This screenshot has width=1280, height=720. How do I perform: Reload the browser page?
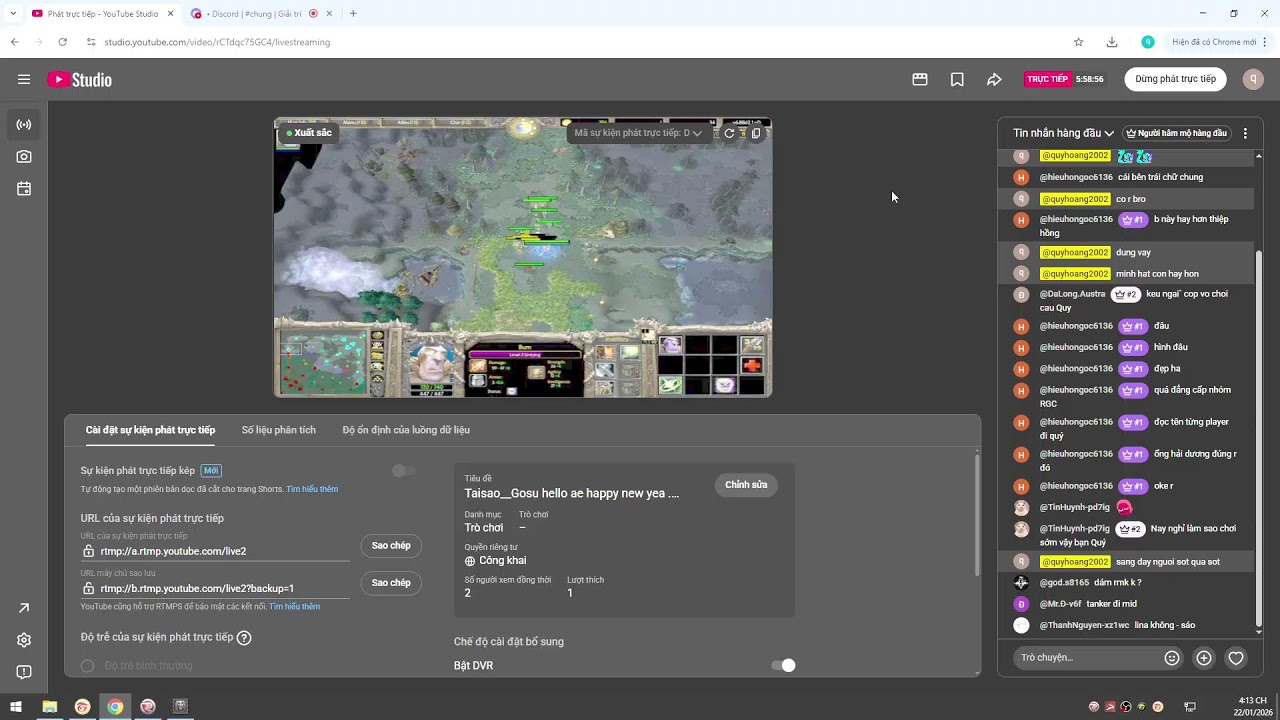(x=62, y=42)
